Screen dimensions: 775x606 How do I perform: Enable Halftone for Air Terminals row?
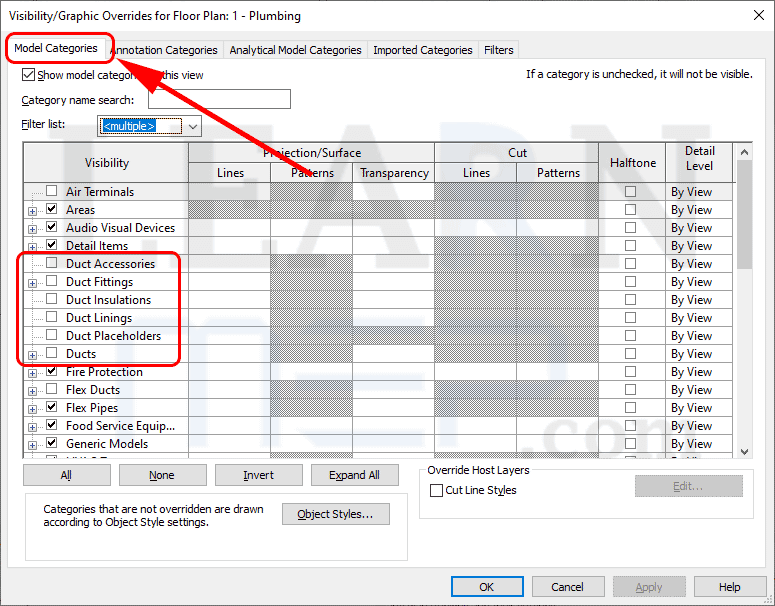(630, 192)
